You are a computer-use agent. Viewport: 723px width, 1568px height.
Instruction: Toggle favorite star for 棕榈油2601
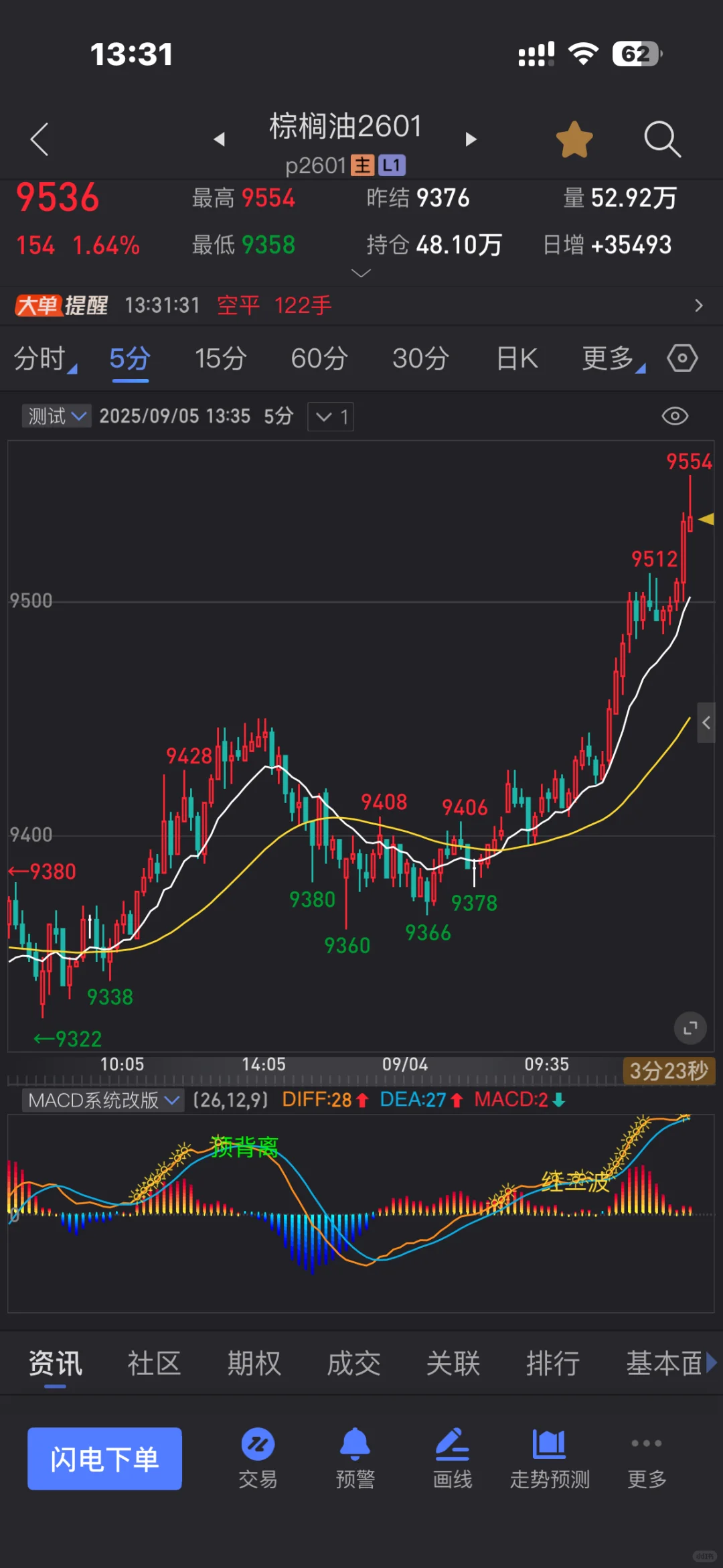coord(574,139)
